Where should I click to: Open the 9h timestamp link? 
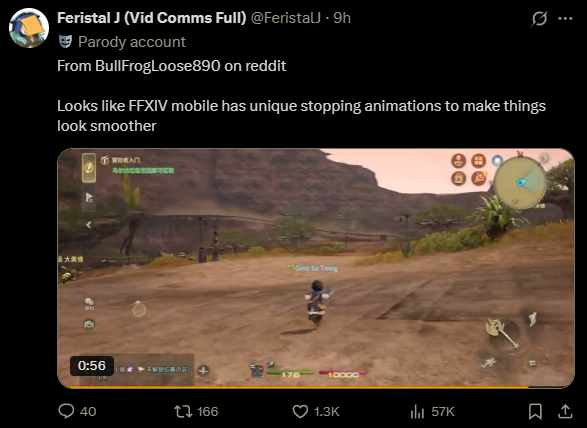coord(342,18)
